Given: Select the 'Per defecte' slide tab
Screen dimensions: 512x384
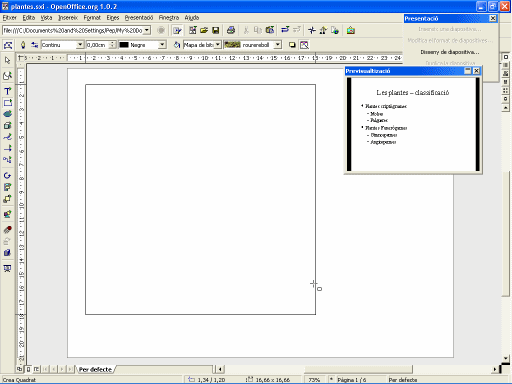Looking at the screenshot, I should coord(95,369).
